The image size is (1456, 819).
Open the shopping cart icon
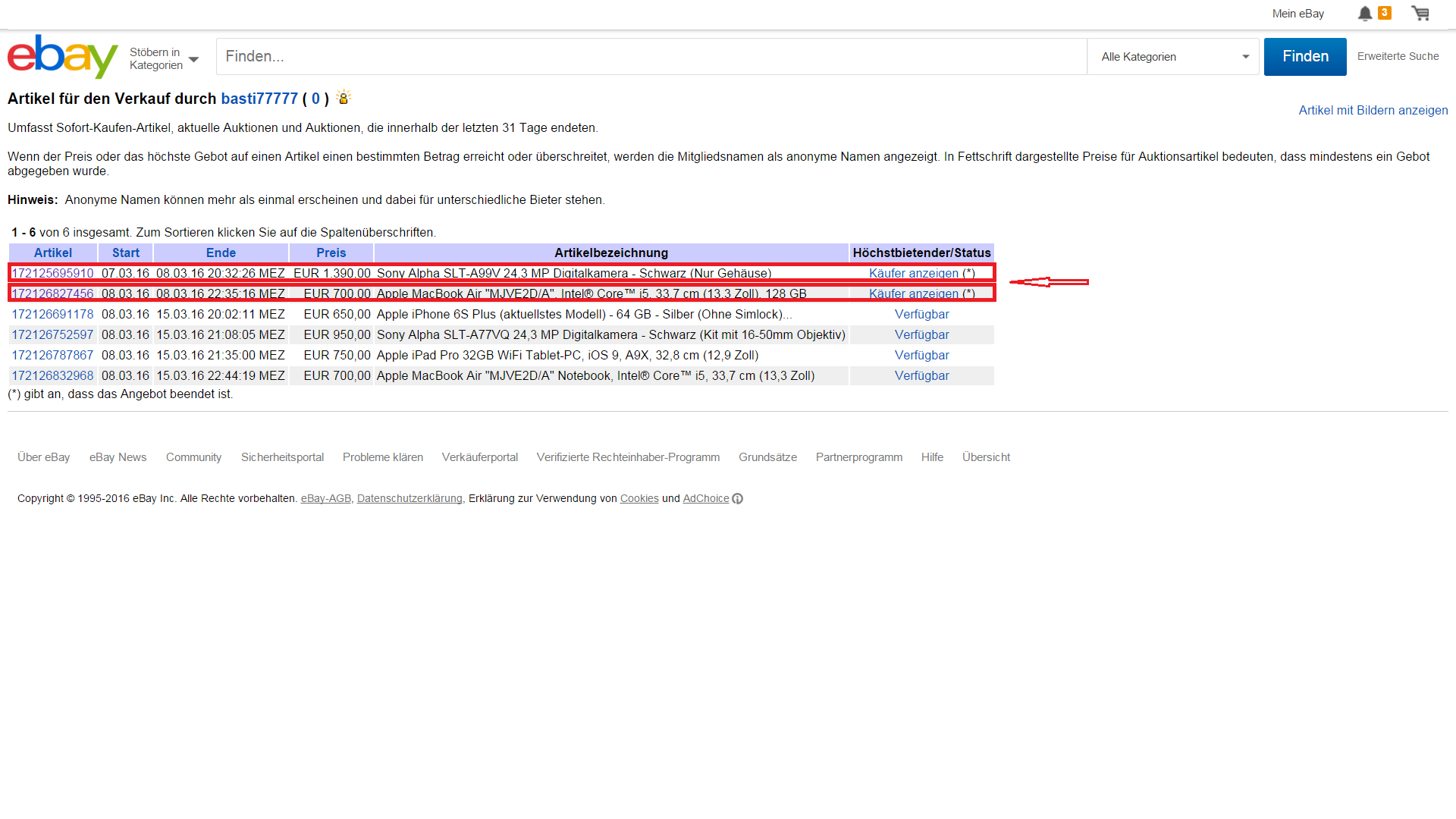1420,14
